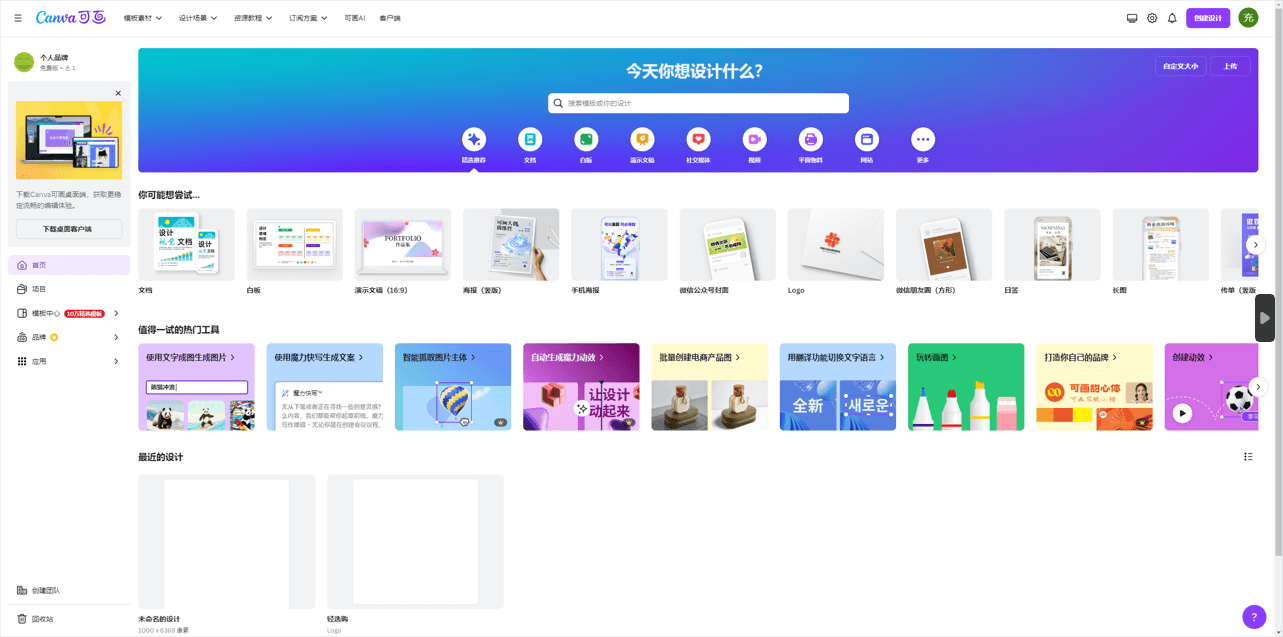Click the 文档 (Docs) category icon
1283x637 pixels.
(x=530, y=140)
